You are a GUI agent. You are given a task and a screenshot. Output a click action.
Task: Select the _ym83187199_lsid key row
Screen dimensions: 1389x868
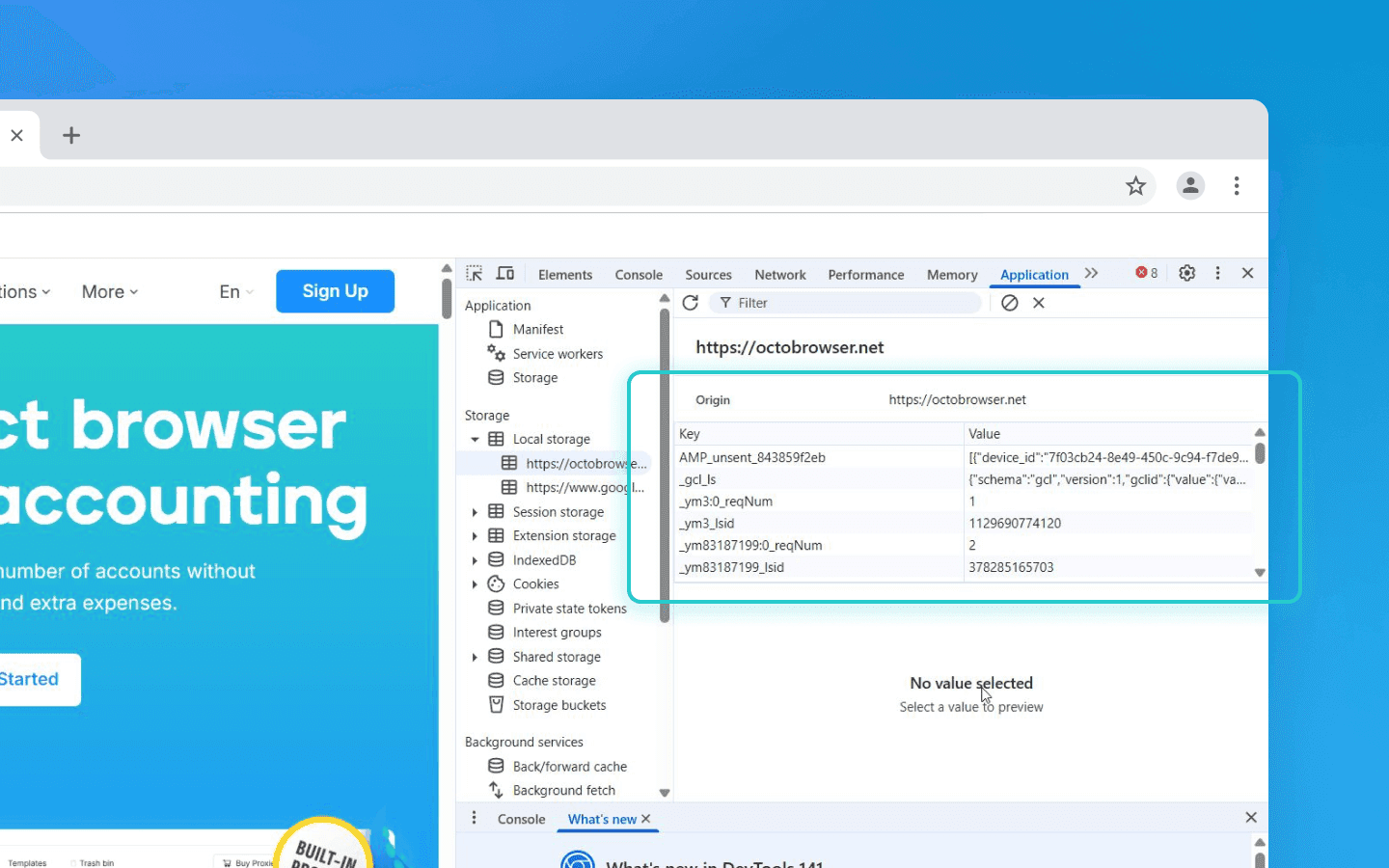tap(819, 568)
